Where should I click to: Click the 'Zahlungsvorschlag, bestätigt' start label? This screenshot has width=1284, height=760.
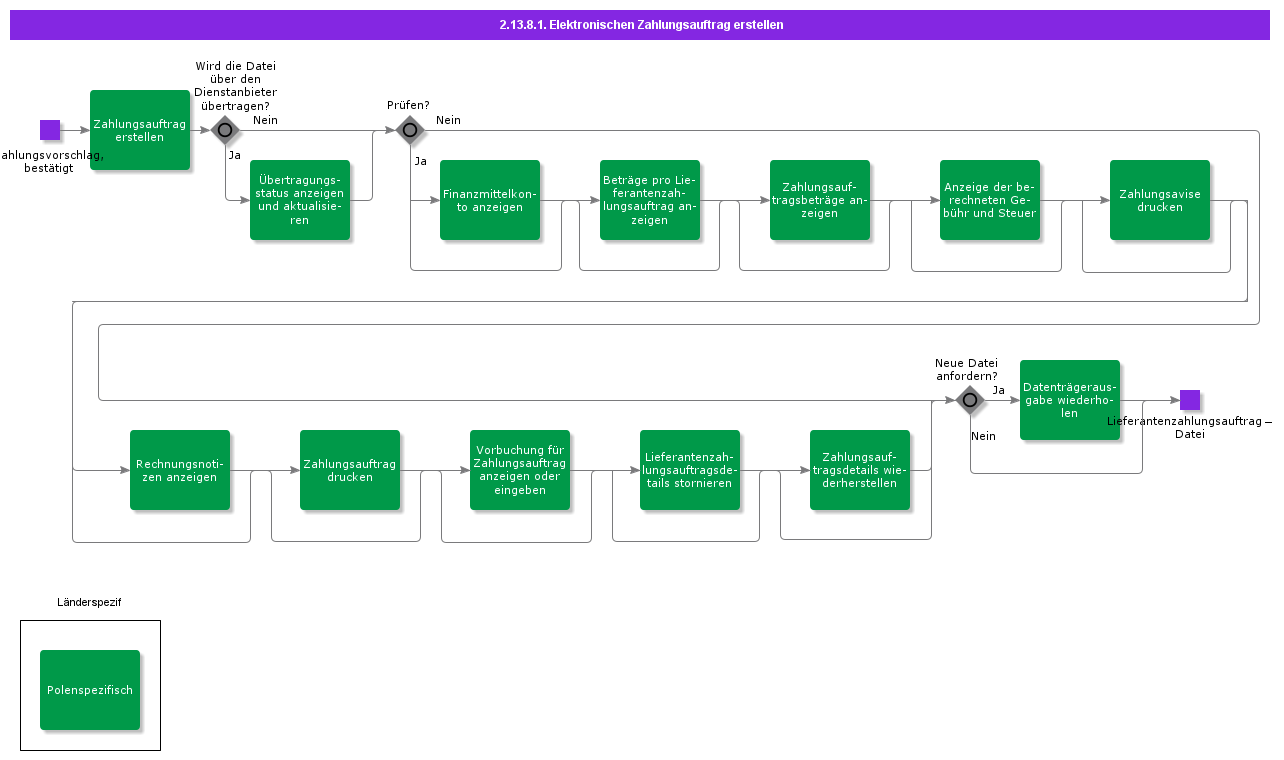(50, 162)
